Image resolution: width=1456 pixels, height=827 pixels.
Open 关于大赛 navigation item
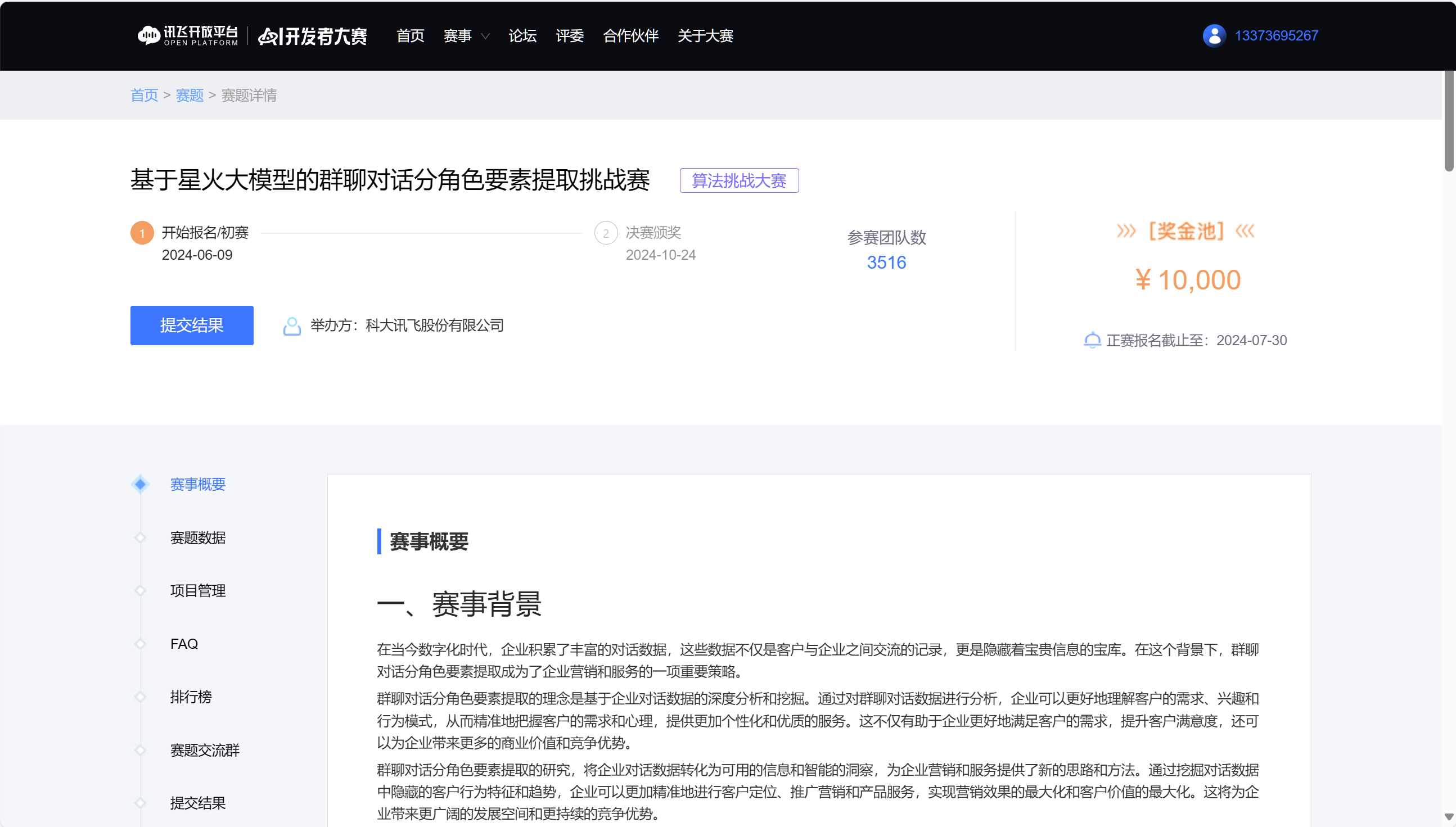tap(705, 36)
